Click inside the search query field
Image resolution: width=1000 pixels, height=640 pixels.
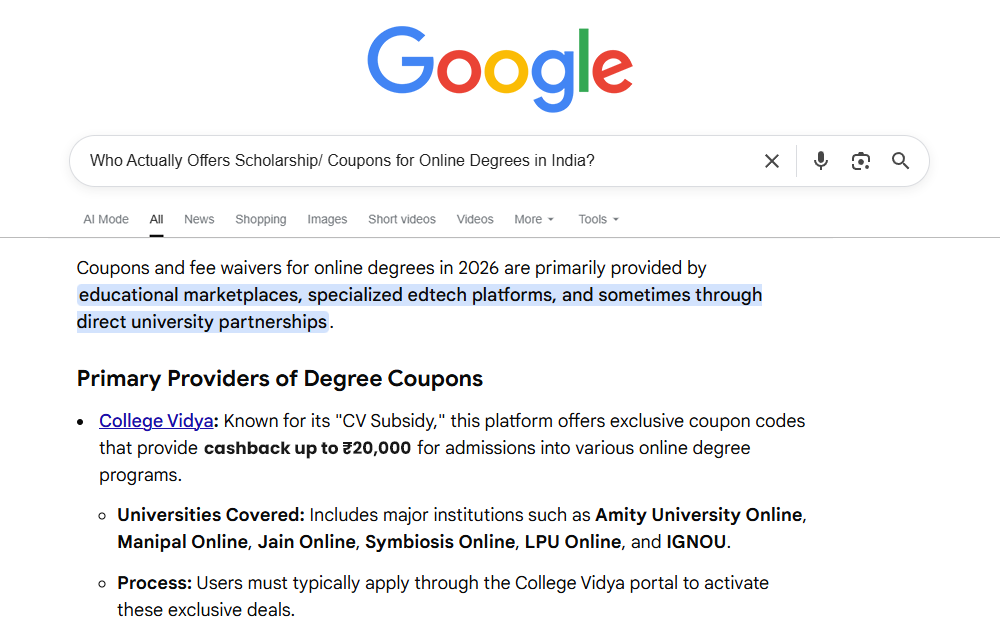click(x=400, y=161)
